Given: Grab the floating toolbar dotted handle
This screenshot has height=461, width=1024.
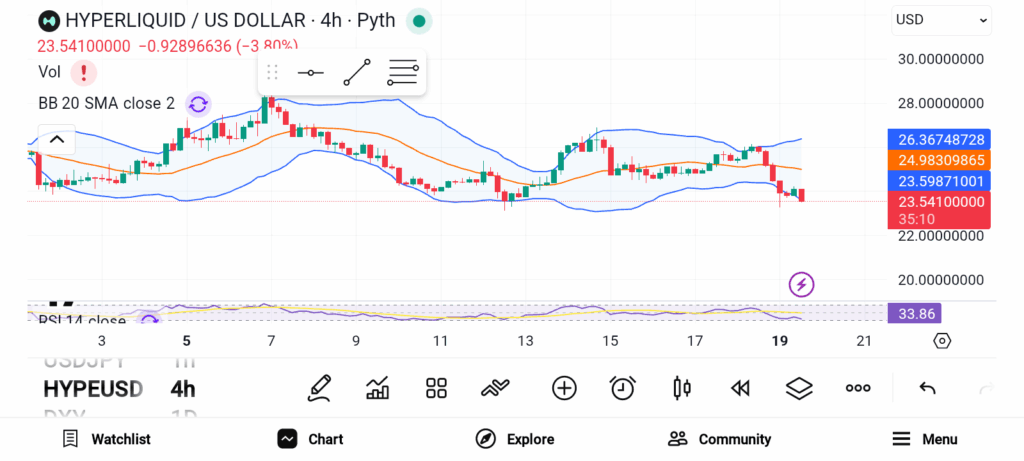Looking at the screenshot, I should (272, 72).
